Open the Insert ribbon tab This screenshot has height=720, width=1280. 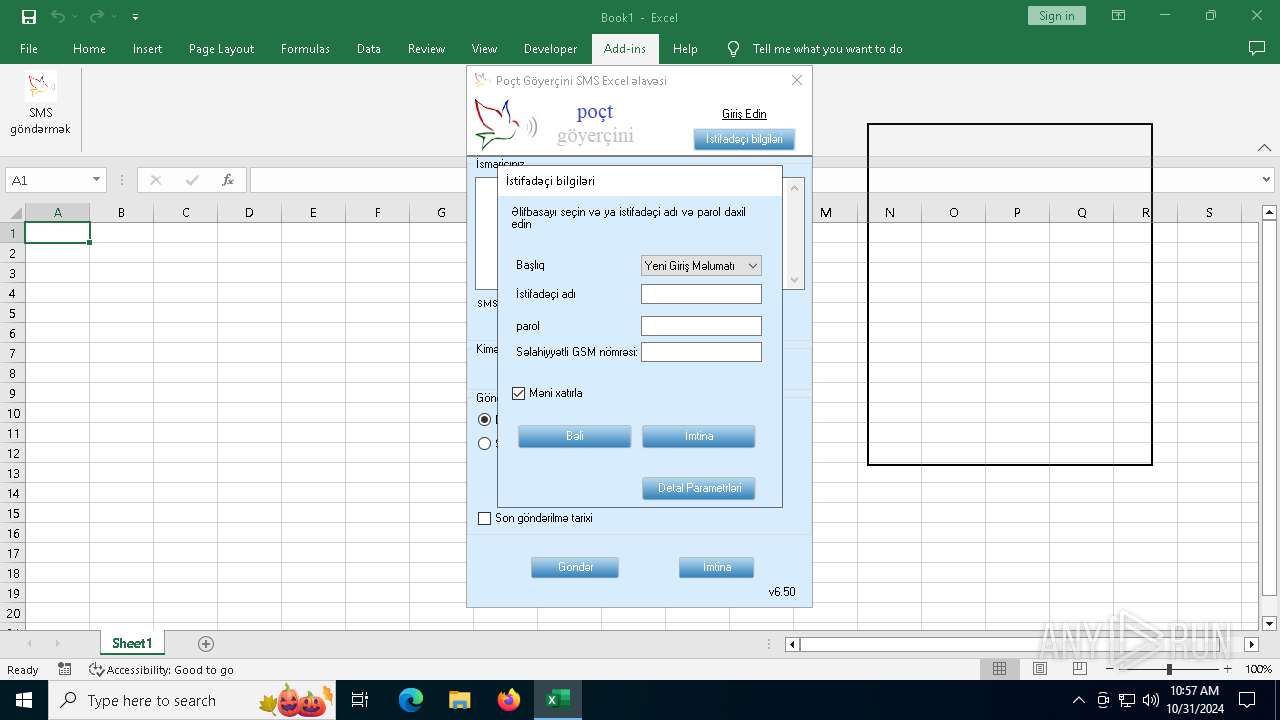[x=147, y=48]
